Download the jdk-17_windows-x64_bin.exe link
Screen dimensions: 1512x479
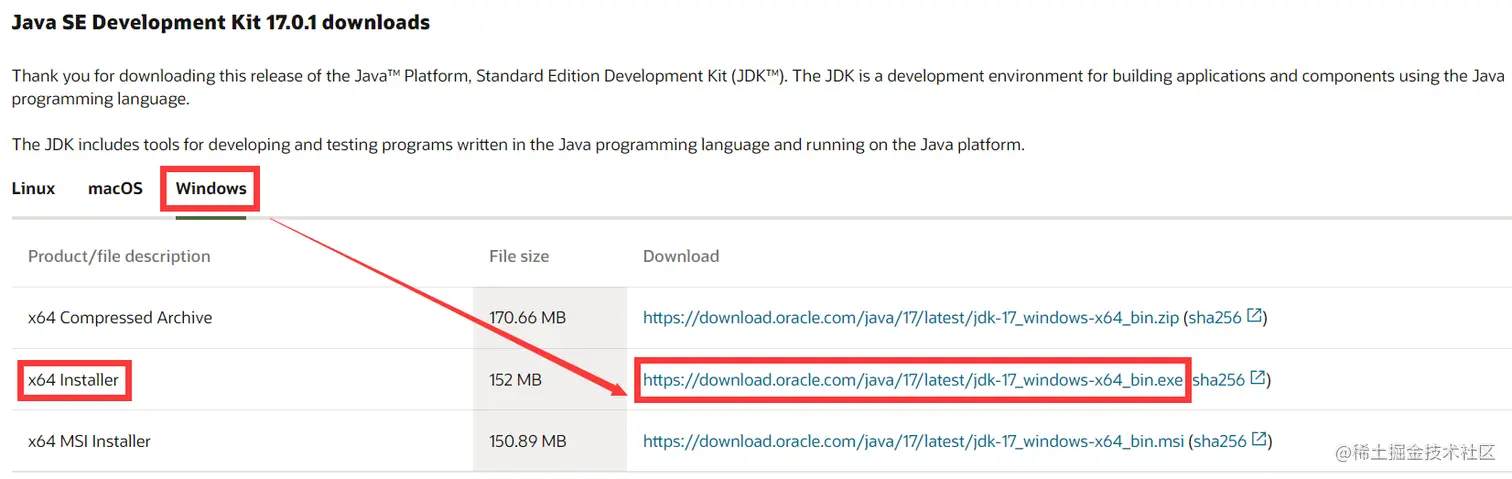point(913,380)
